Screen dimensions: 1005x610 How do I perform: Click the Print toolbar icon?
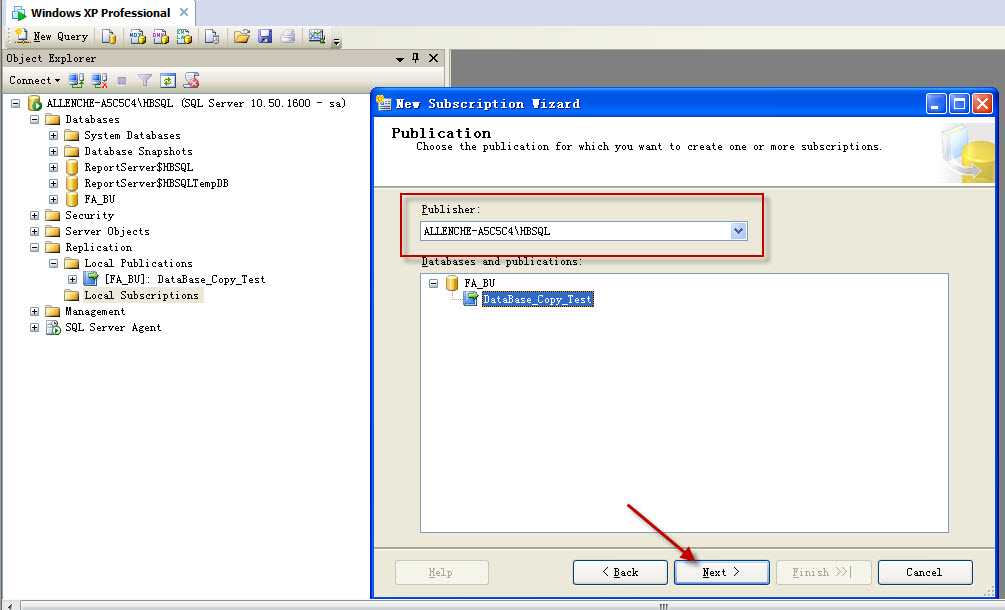tap(288, 37)
